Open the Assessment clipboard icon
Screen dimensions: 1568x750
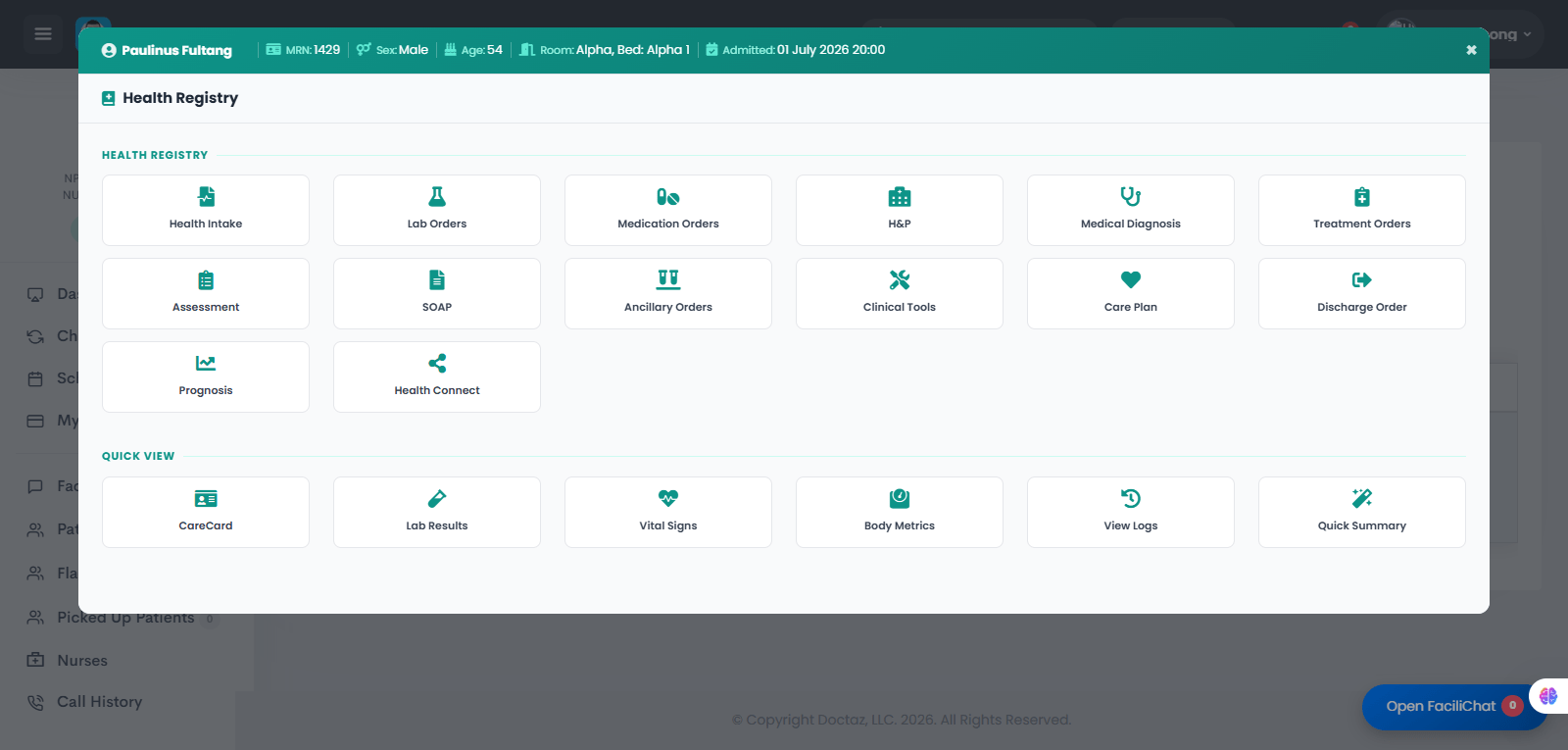coord(206,280)
